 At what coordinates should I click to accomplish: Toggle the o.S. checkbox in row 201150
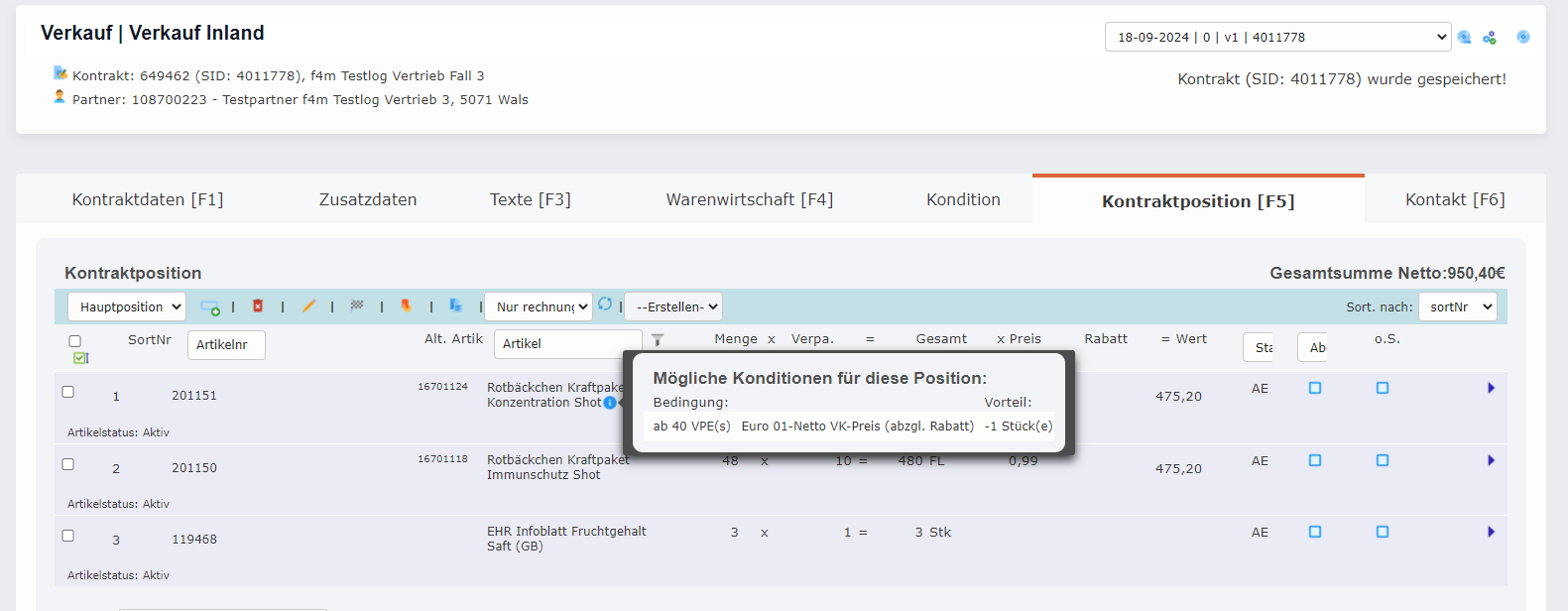tap(1383, 460)
